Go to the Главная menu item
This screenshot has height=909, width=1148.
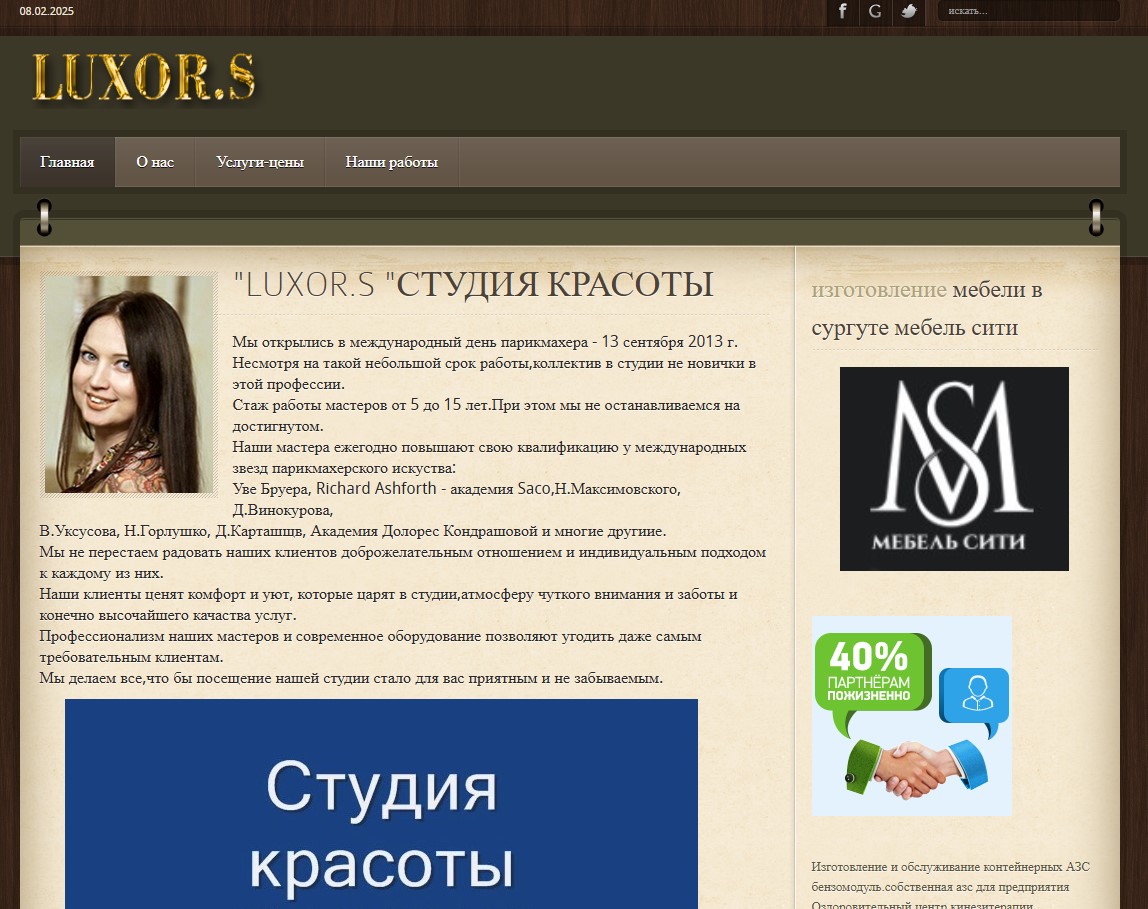[67, 162]
